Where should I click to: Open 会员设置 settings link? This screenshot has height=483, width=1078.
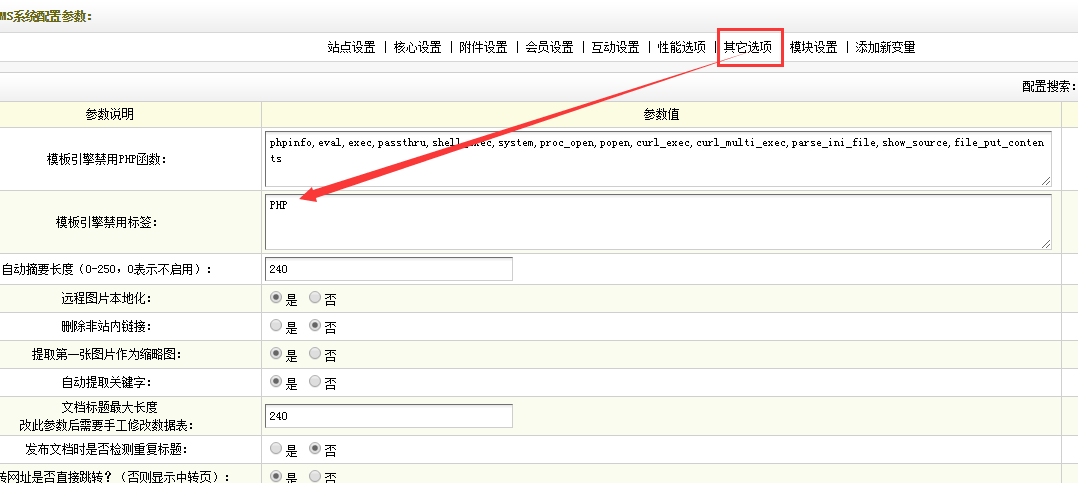[549, 47]
